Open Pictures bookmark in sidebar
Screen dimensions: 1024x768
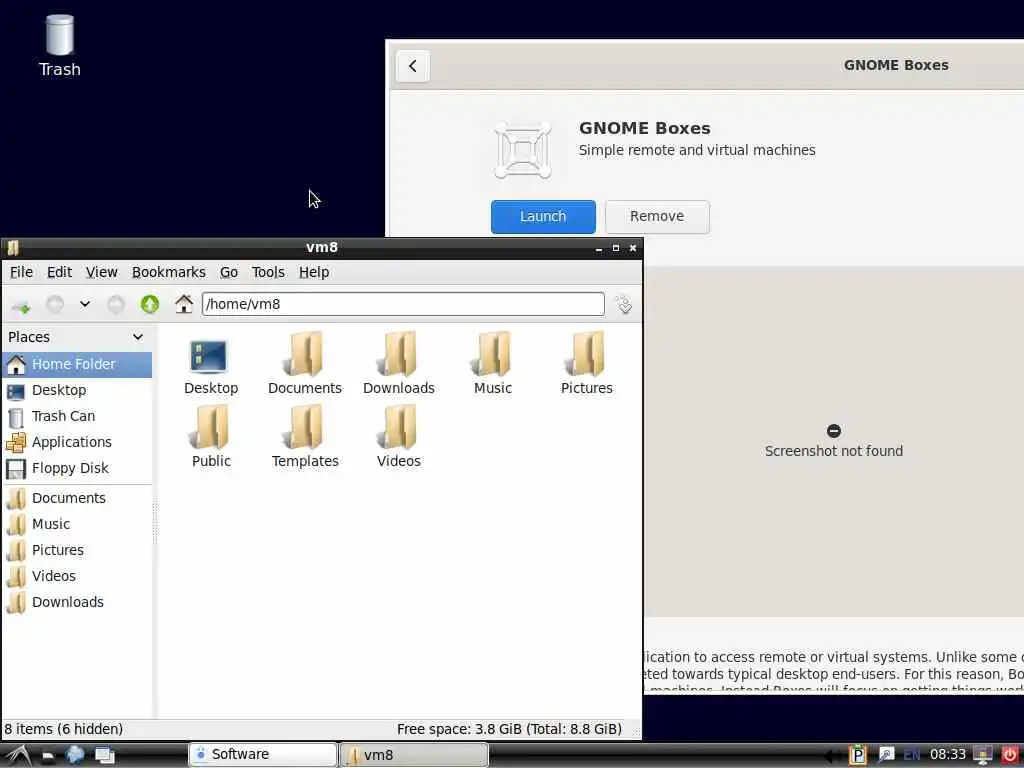[x=77, y=551]
